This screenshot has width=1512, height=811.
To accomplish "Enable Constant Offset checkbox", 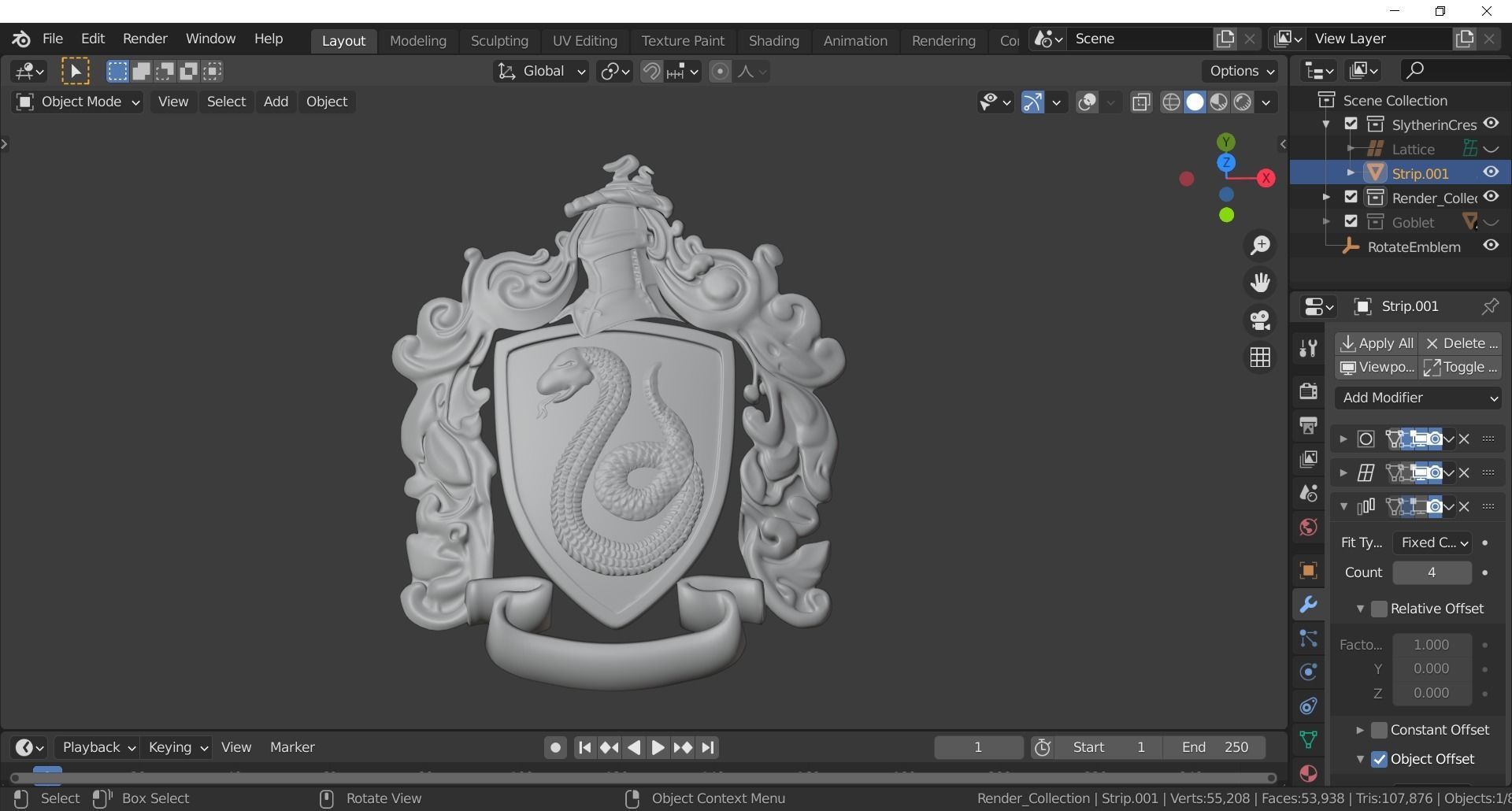I will pyautogui.click(x=1379, y=730).
